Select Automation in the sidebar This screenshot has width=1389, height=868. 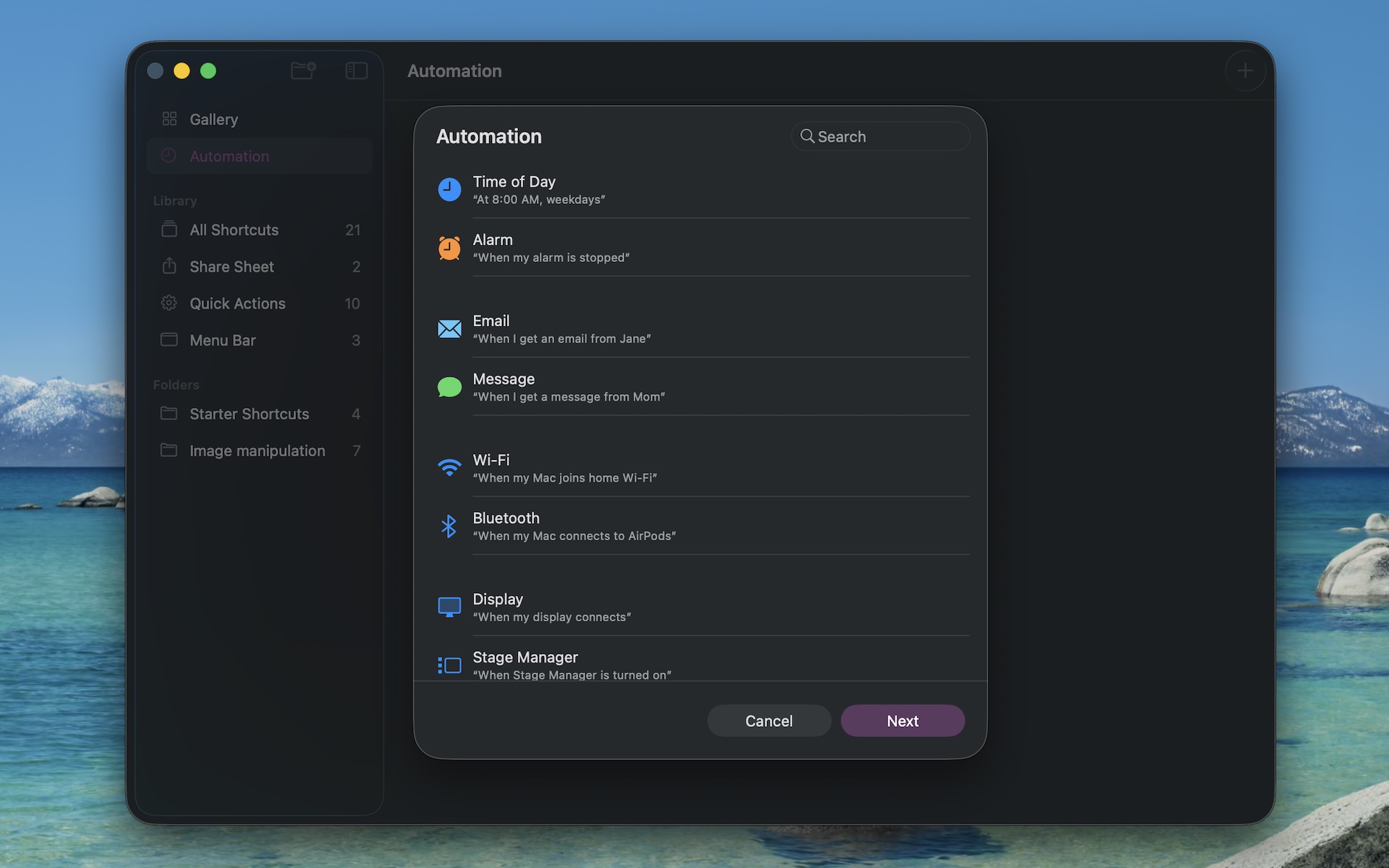tap(259, 156)
